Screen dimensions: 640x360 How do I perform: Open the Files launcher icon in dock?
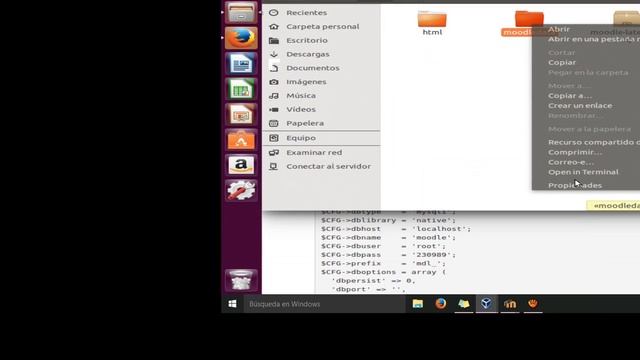click(x=241, y=13)
